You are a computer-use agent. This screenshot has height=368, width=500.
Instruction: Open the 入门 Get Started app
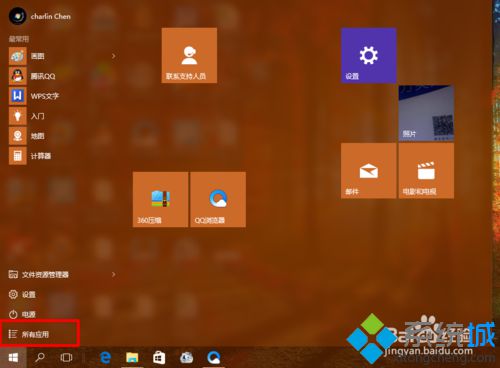pos(62,116)
